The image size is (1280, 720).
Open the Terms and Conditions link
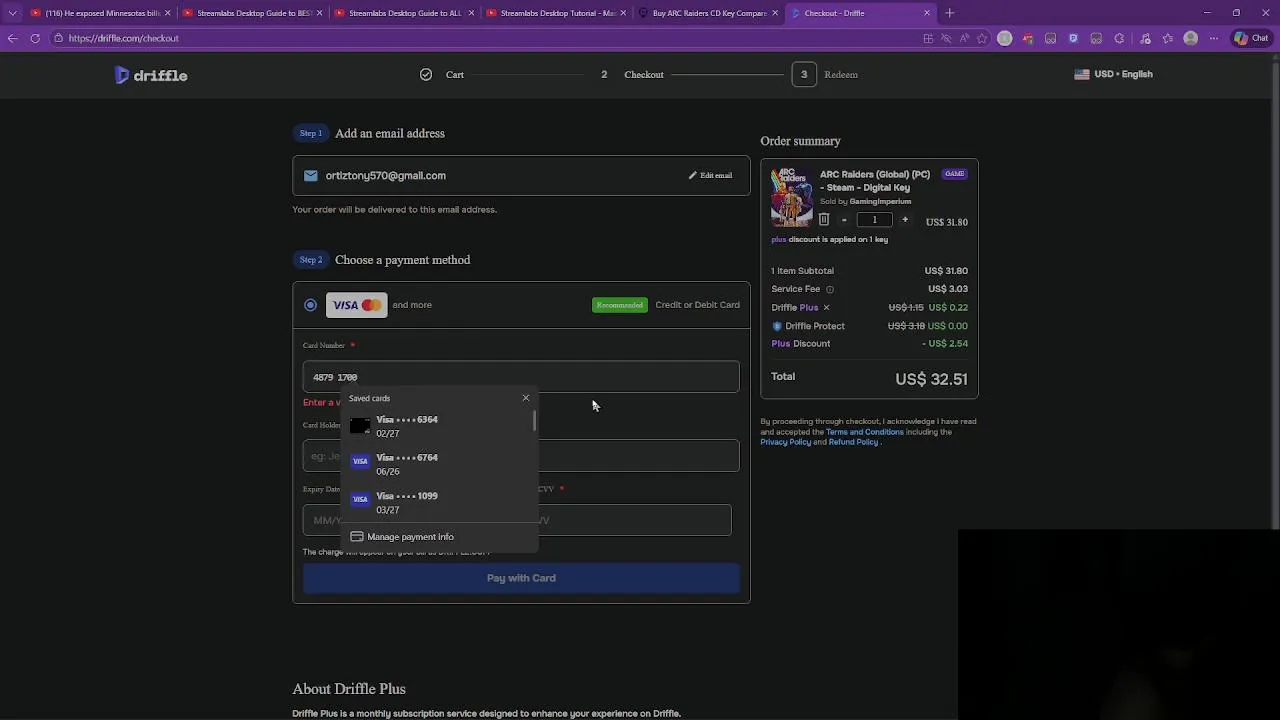(x=865, y=432)
